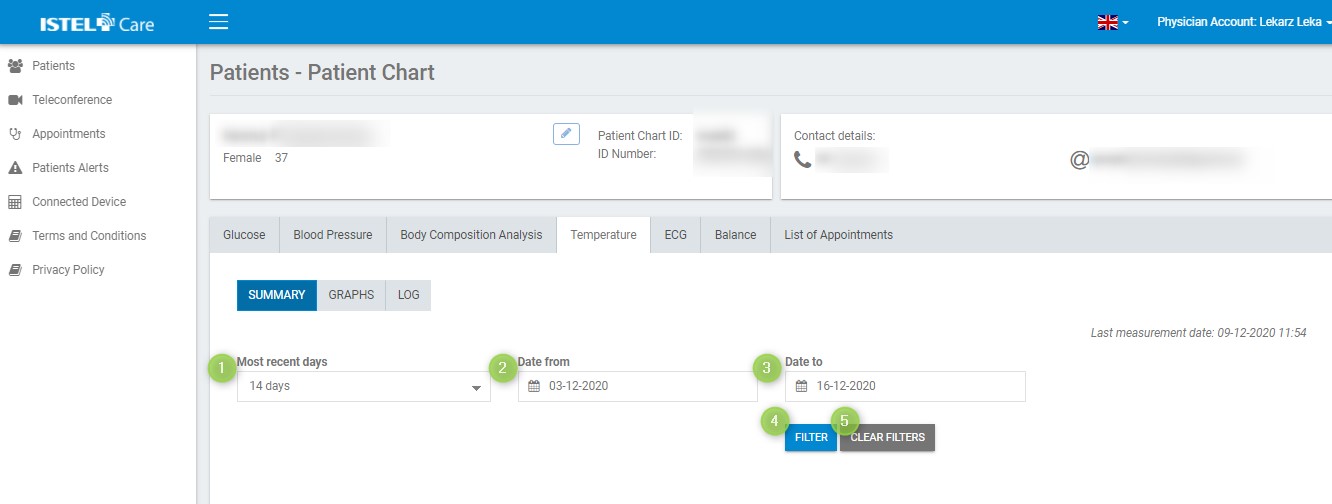Screen dimensions: 1332x504
Task: Click the Date from input field
Action: (637, 387)
